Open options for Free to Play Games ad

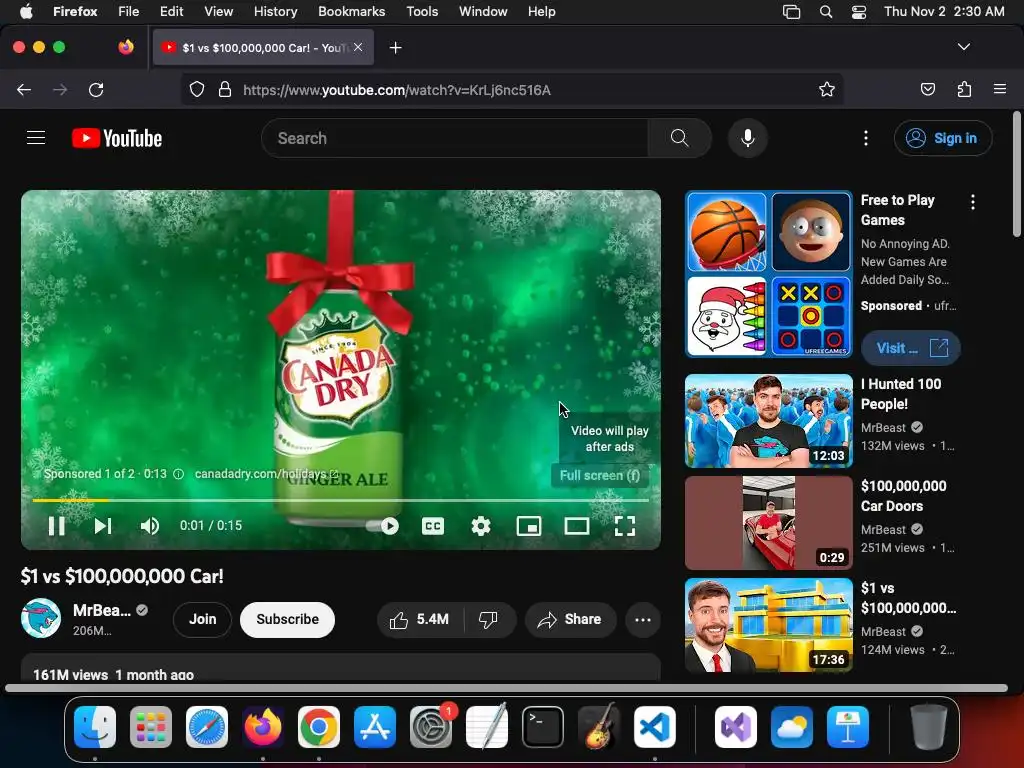972,202
